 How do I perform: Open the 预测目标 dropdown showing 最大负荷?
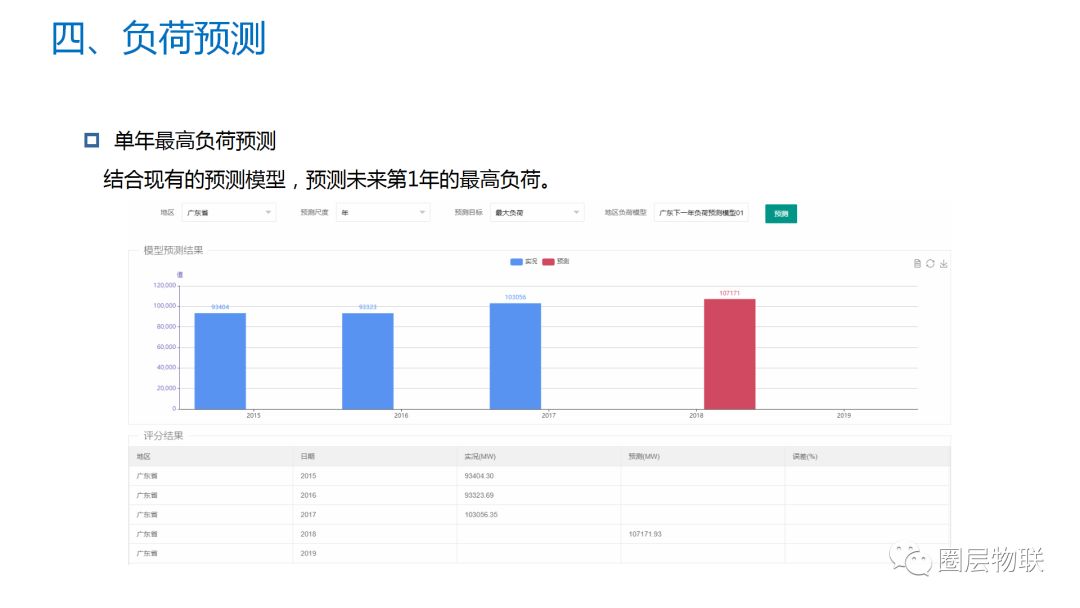click(537, 213)
